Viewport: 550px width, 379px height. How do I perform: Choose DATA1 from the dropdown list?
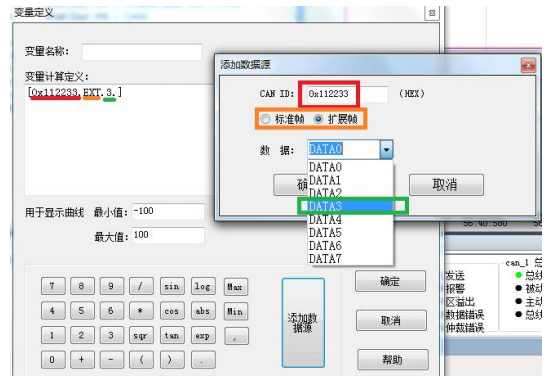point(350,180)
